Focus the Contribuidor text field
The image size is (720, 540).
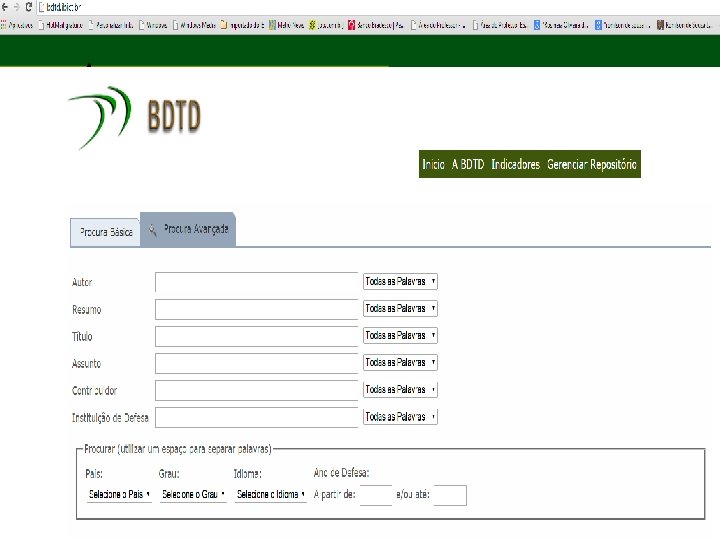pyautogui.click(x=256, y=391)
